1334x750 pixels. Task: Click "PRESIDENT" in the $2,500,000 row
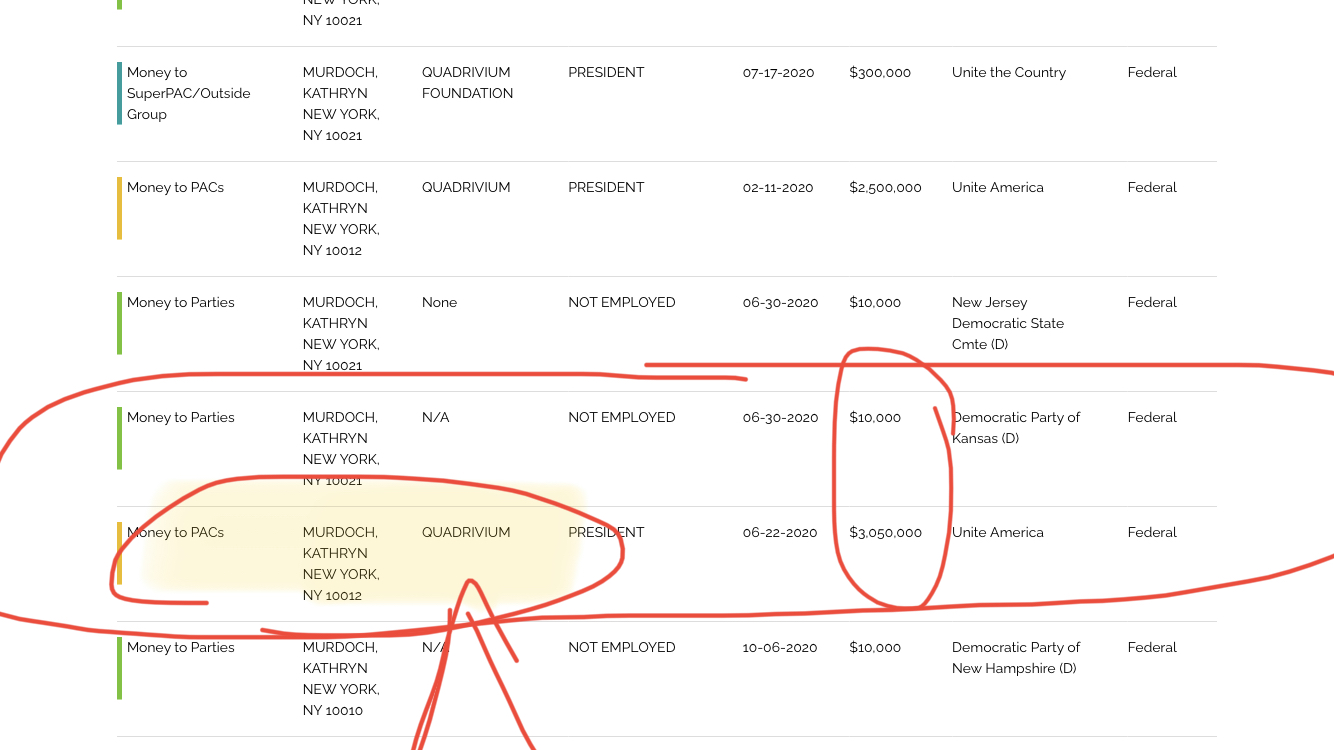pyautogui.click(x=606, y=188)
